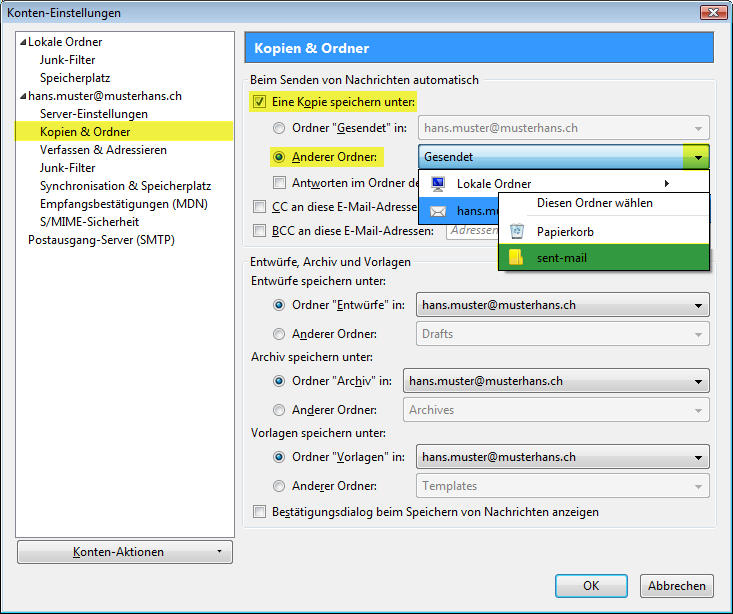Click the Lokale Ordner computer icon

point(436,184)
